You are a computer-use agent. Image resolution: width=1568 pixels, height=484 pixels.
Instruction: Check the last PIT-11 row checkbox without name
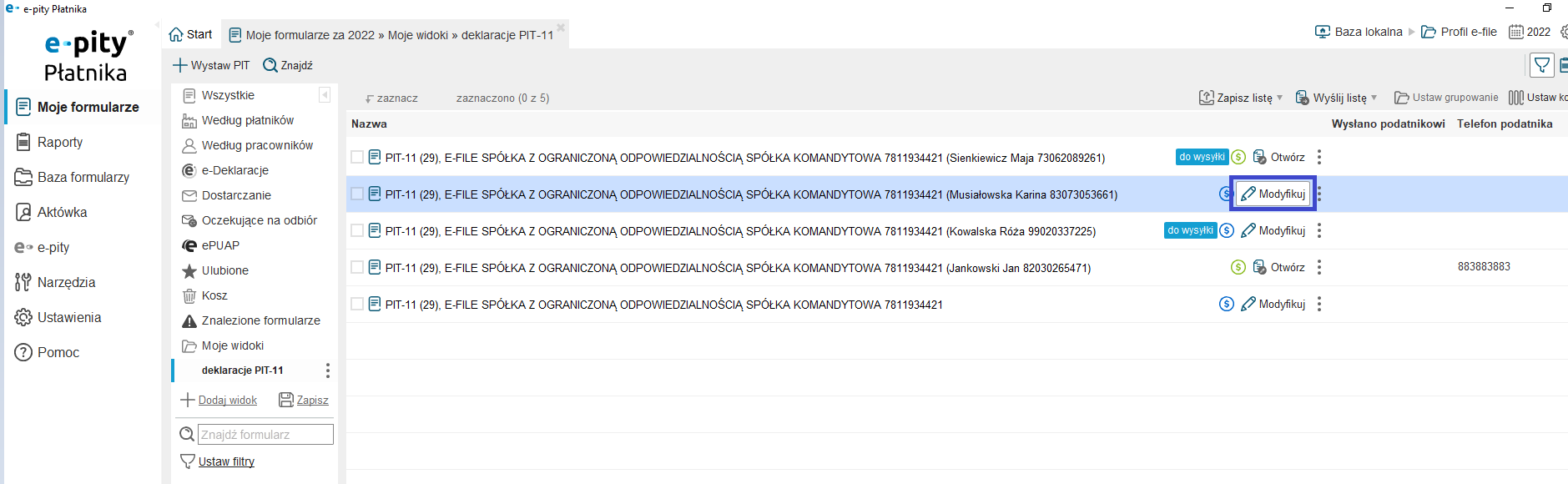(x=357, y=304)
